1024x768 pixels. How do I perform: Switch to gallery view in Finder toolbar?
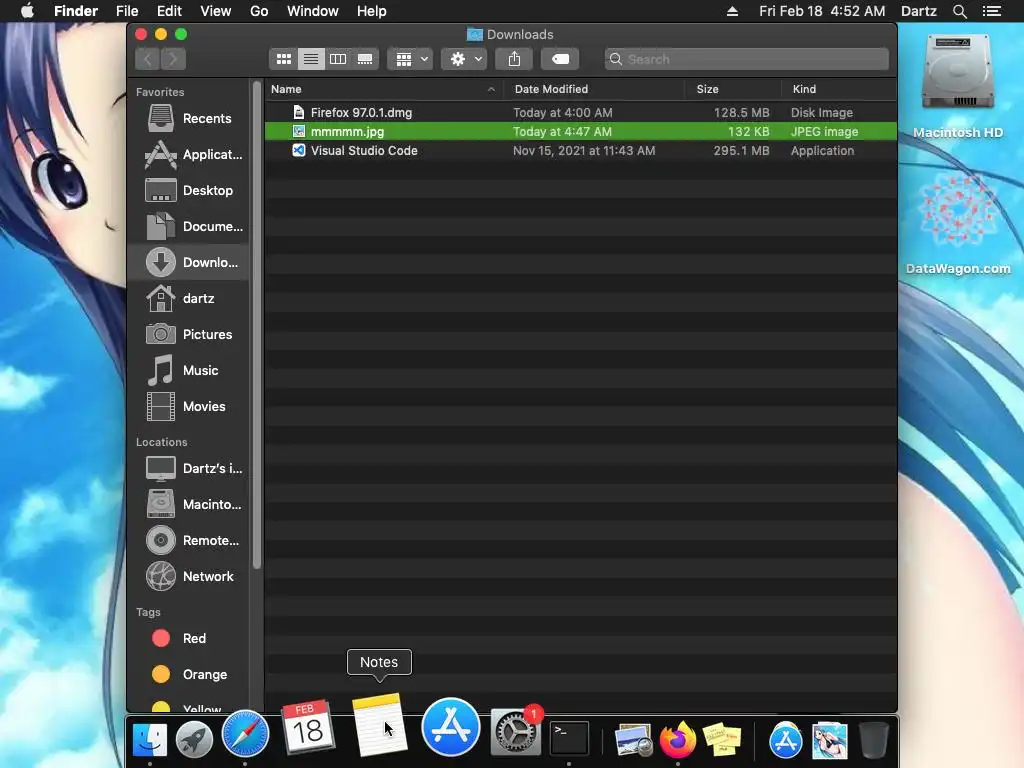[365, 59]
